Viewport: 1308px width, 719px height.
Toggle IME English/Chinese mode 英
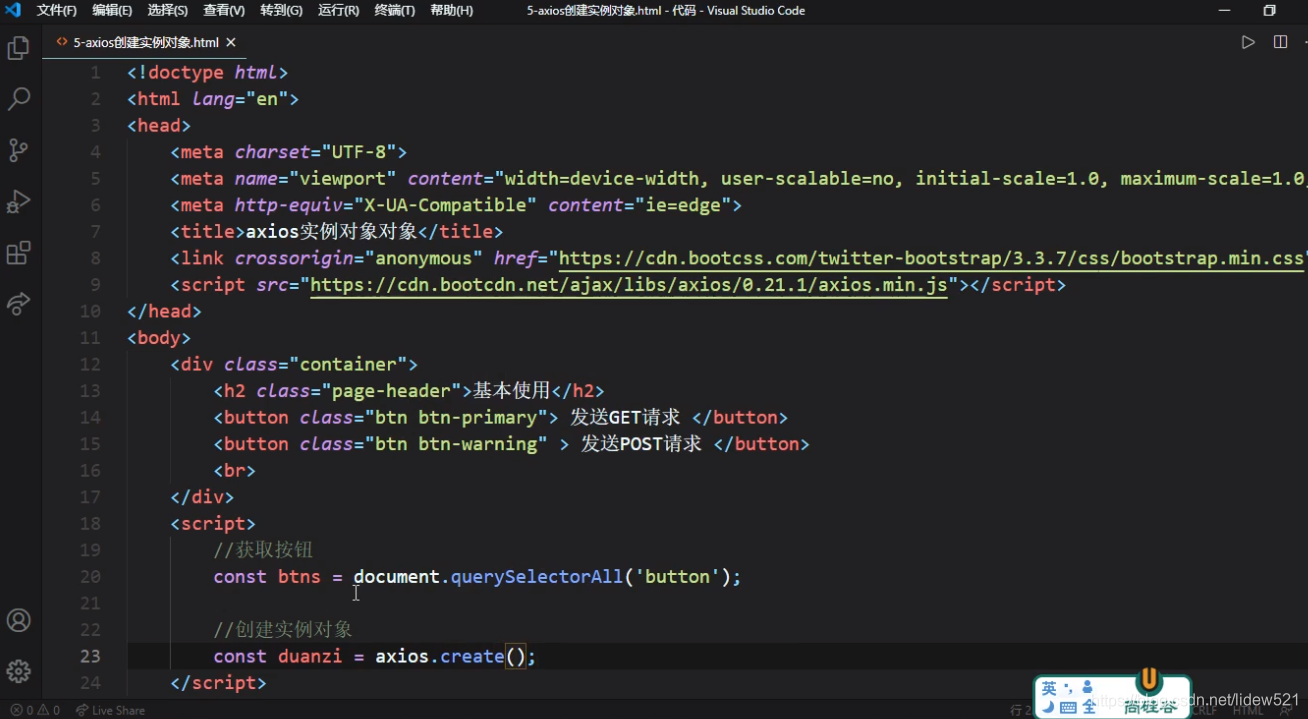pos(1049,688)
